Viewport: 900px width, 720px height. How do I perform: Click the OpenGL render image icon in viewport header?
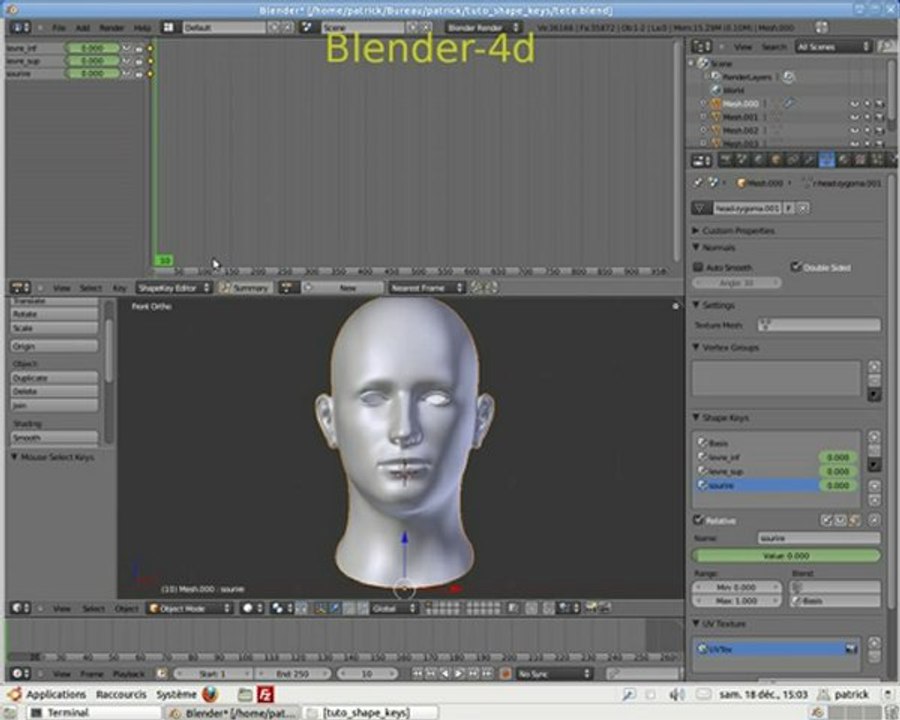(x=591, y=608)
